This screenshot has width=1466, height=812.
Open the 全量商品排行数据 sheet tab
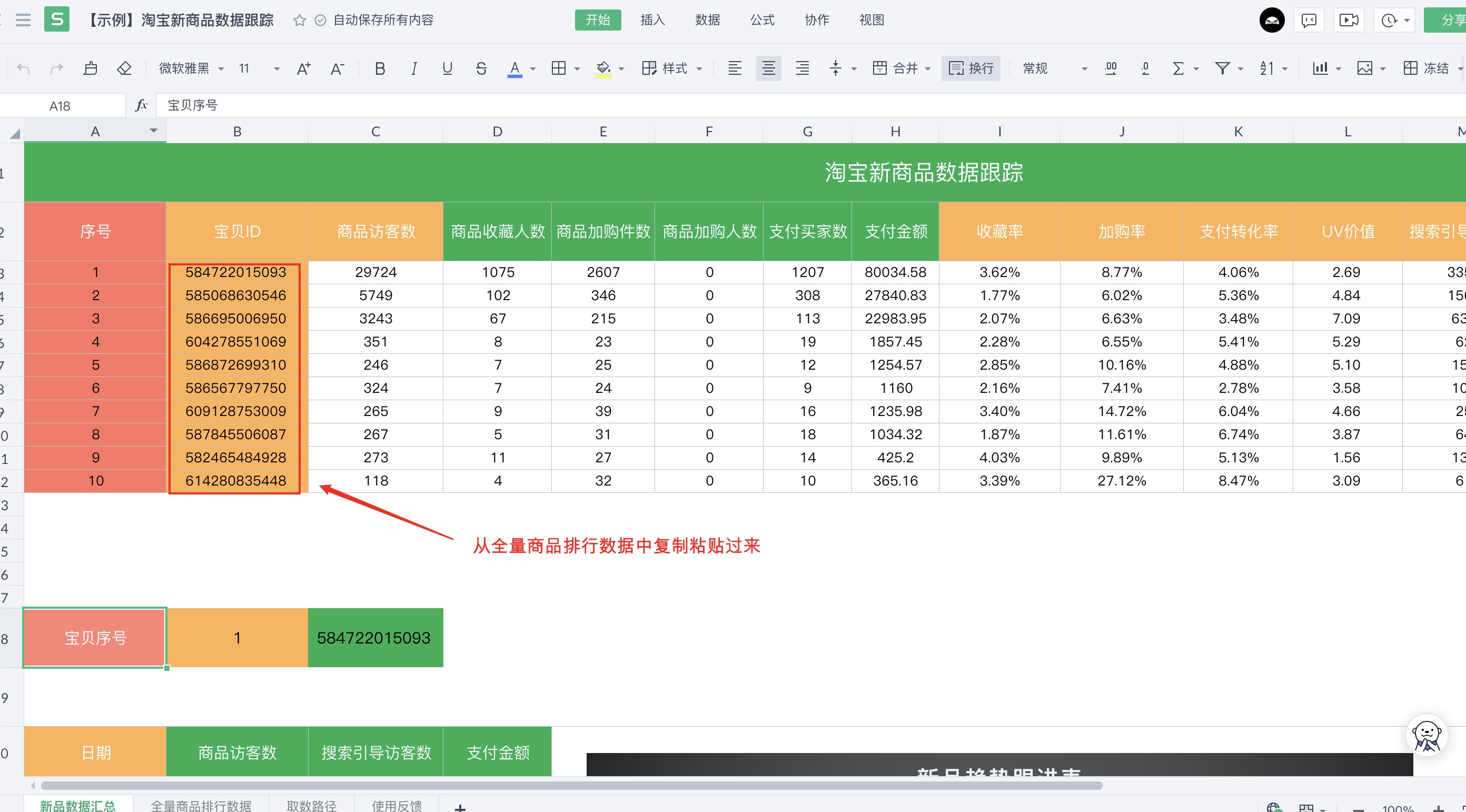201,805
